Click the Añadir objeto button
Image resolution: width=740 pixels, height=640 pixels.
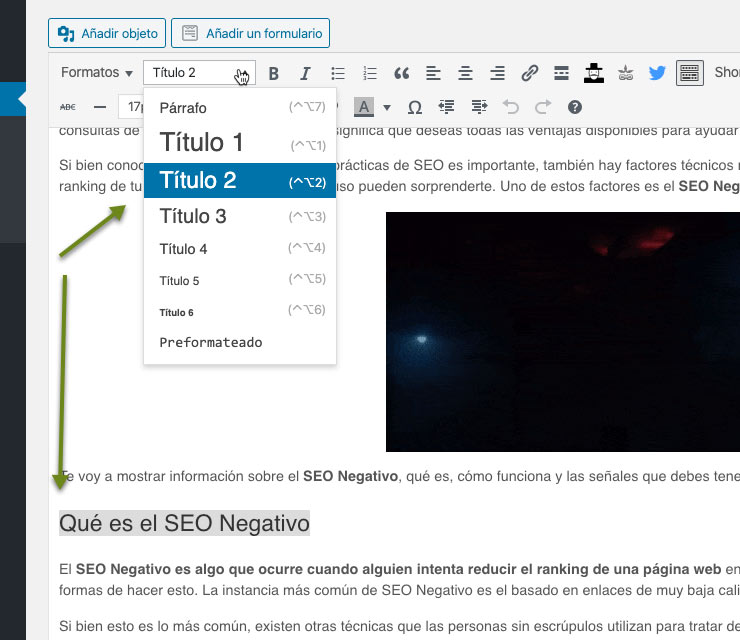107,33
